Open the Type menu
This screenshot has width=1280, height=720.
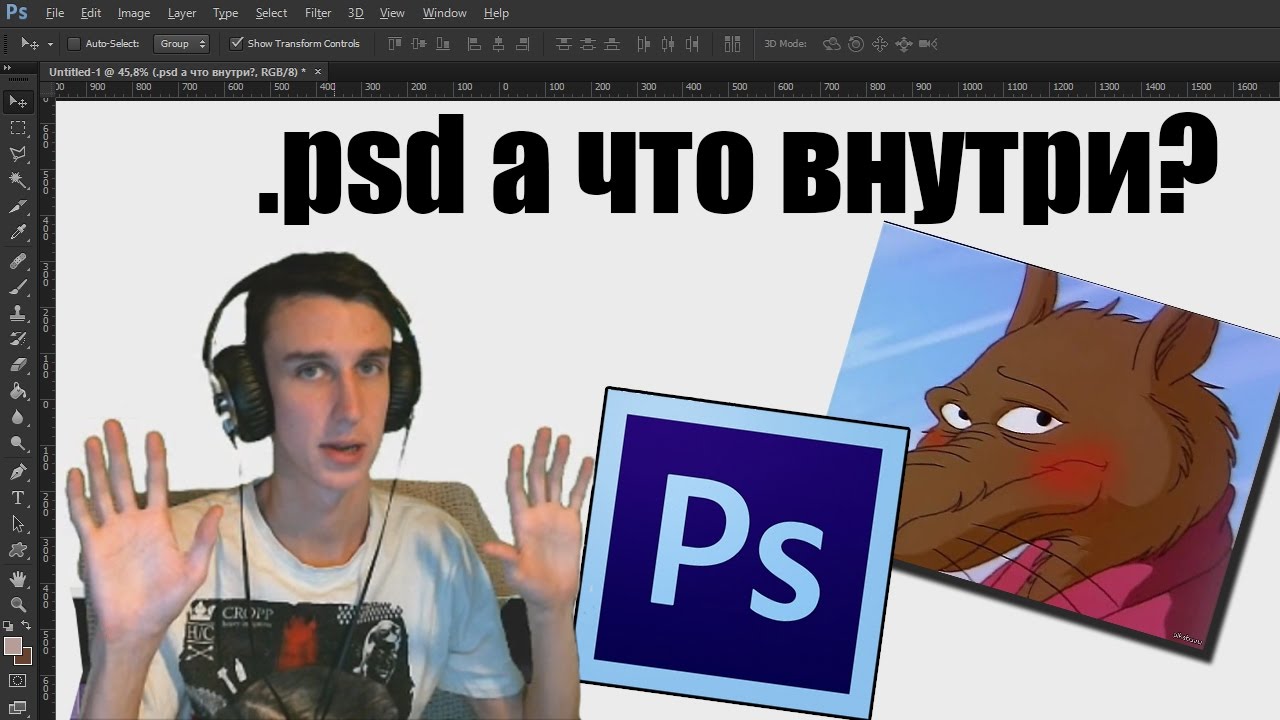pyautogui.click(x=226, y=13)
